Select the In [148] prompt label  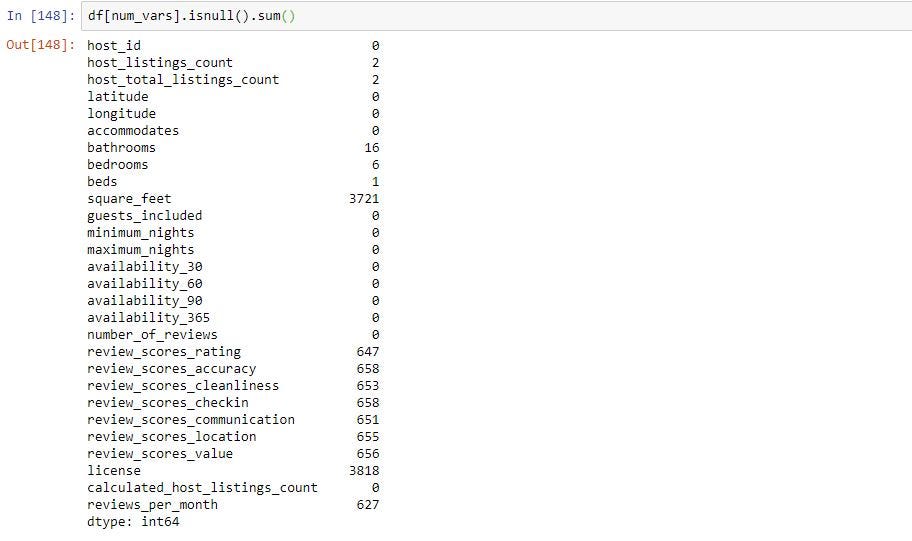(x=41, y=16)
